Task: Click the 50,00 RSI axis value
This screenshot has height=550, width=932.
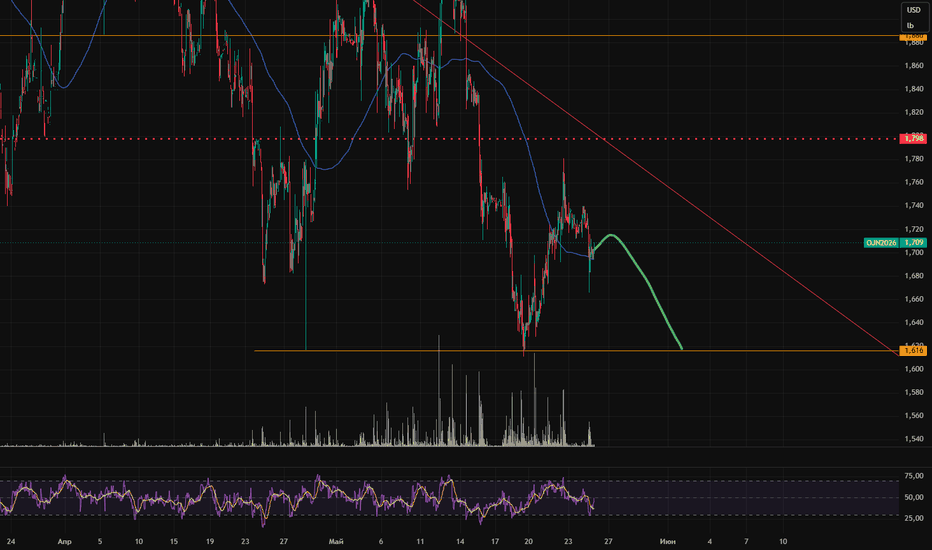Action: coord(914,497)
